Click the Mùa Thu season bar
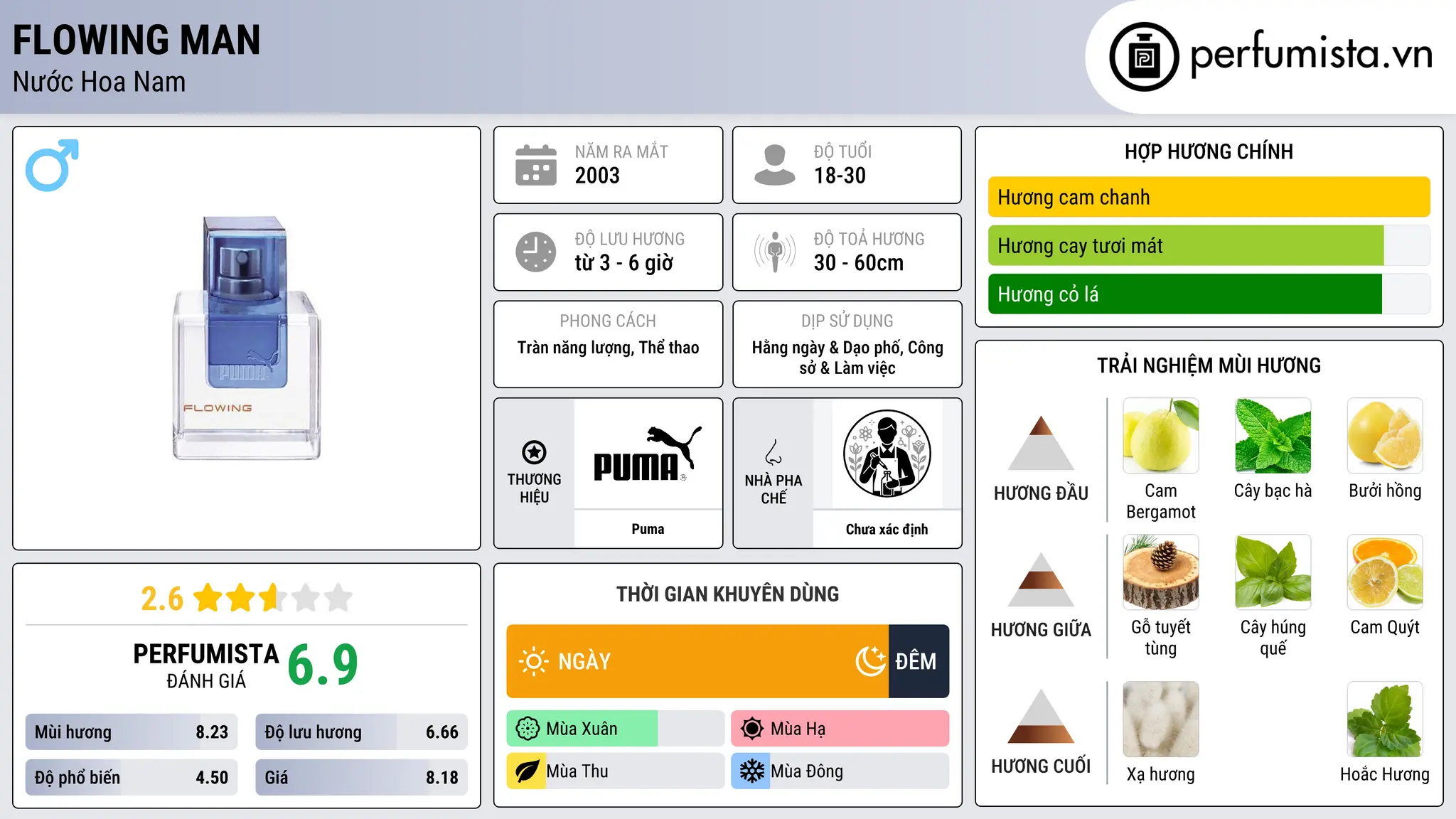1456x819 pixels. pyautogui.click(x=616, y=771)
